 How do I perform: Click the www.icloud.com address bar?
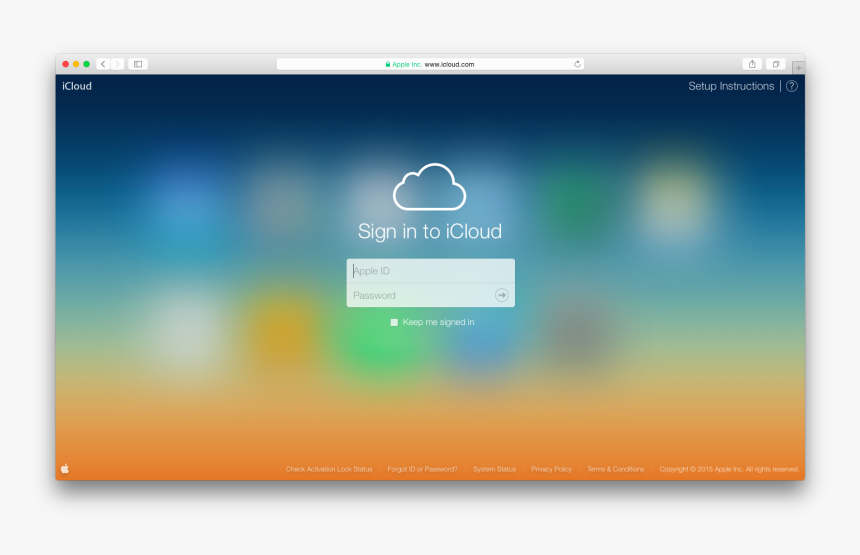(x=430, y=64)
